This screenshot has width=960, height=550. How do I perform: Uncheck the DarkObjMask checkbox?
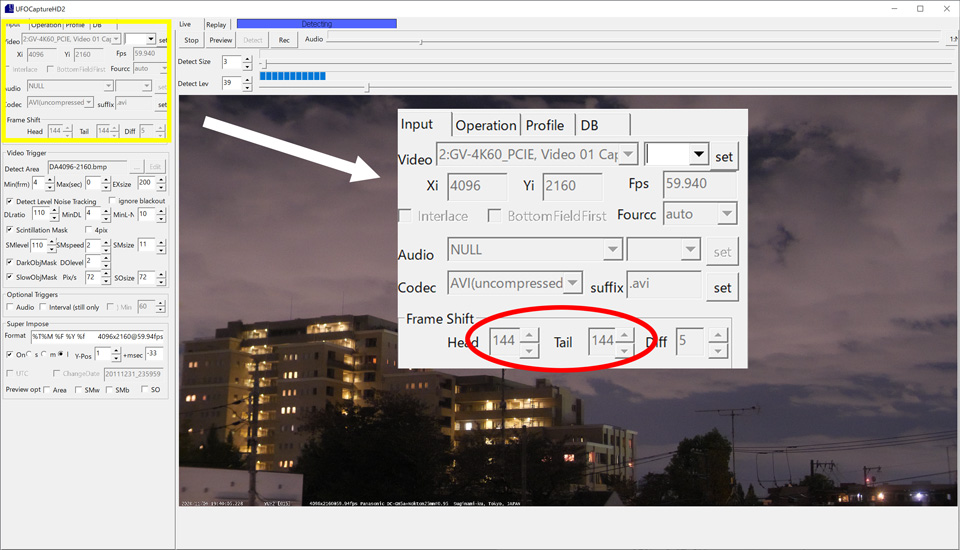pyautogui.click(x=10, y=262)
